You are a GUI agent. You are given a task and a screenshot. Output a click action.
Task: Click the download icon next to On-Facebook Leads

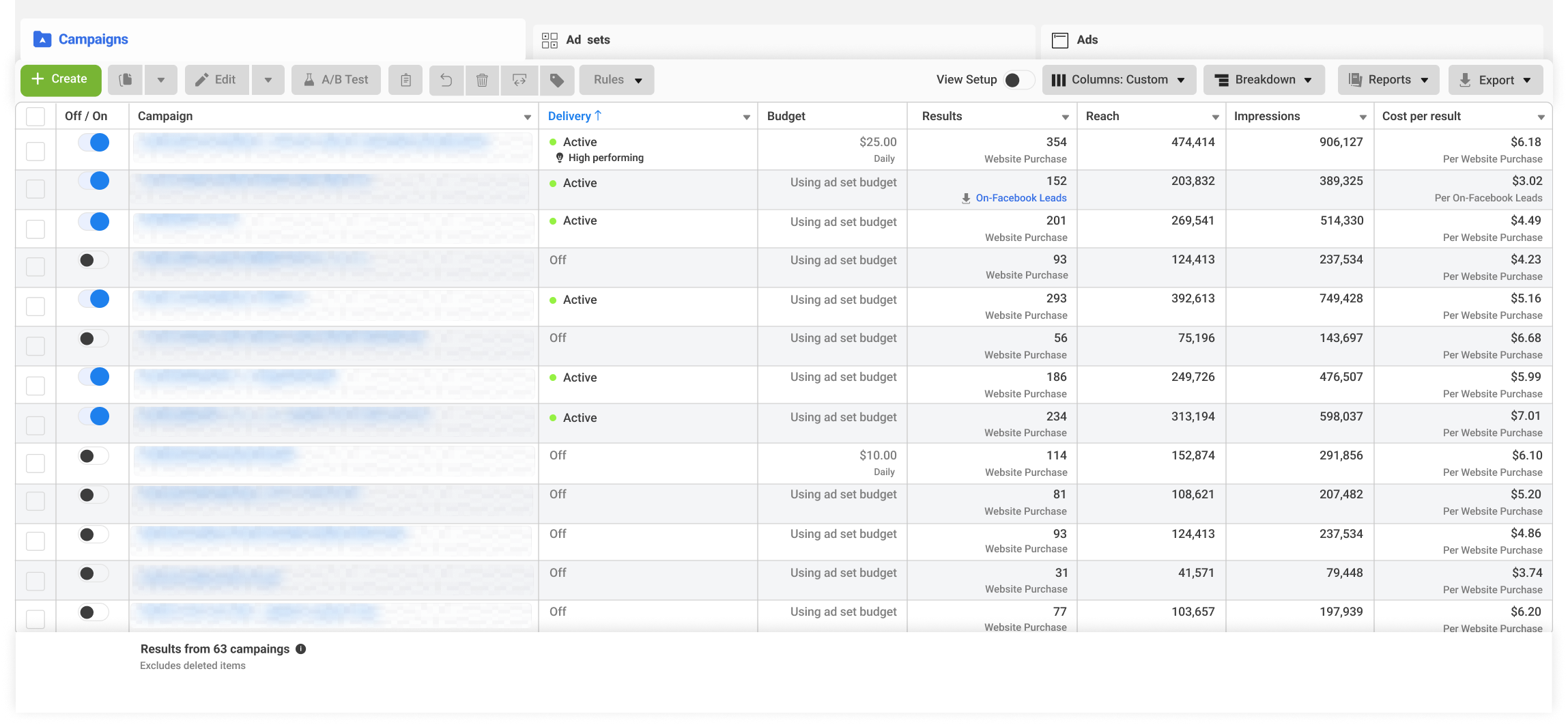966,199
